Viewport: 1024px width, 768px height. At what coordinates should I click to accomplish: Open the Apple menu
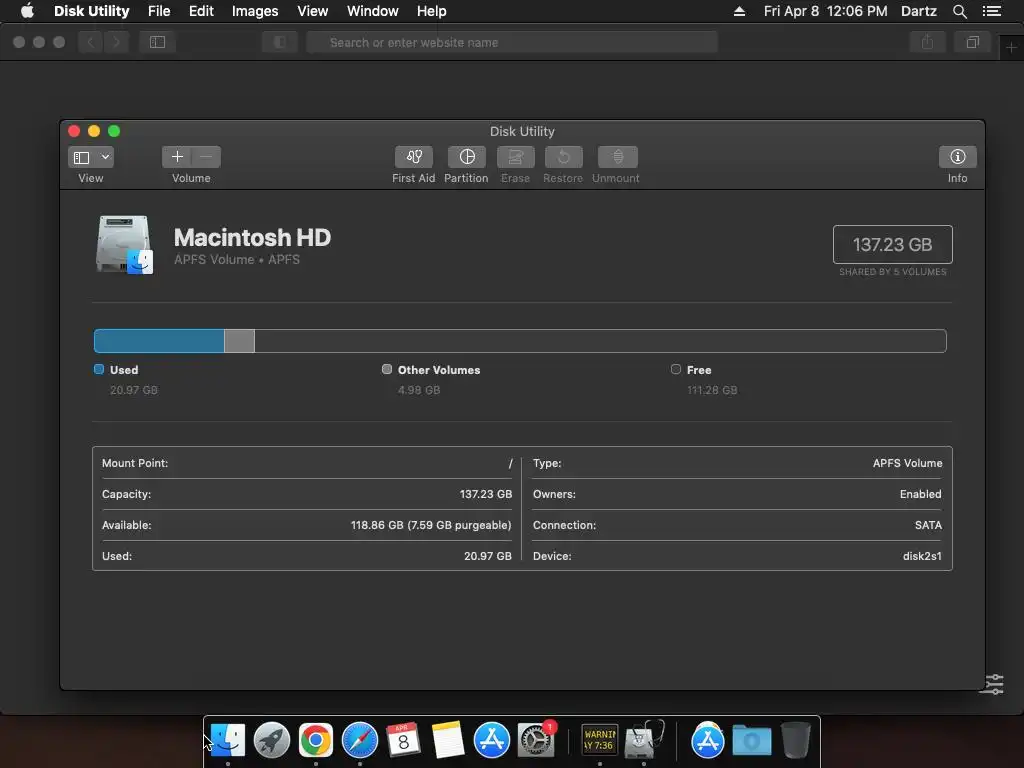[x=27, y=11]
